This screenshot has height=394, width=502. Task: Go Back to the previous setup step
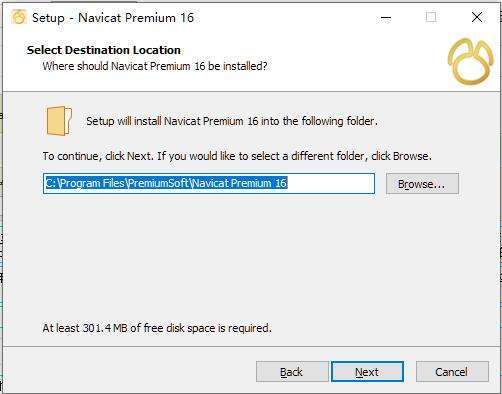pyautogui.click(x=292, y=372)
